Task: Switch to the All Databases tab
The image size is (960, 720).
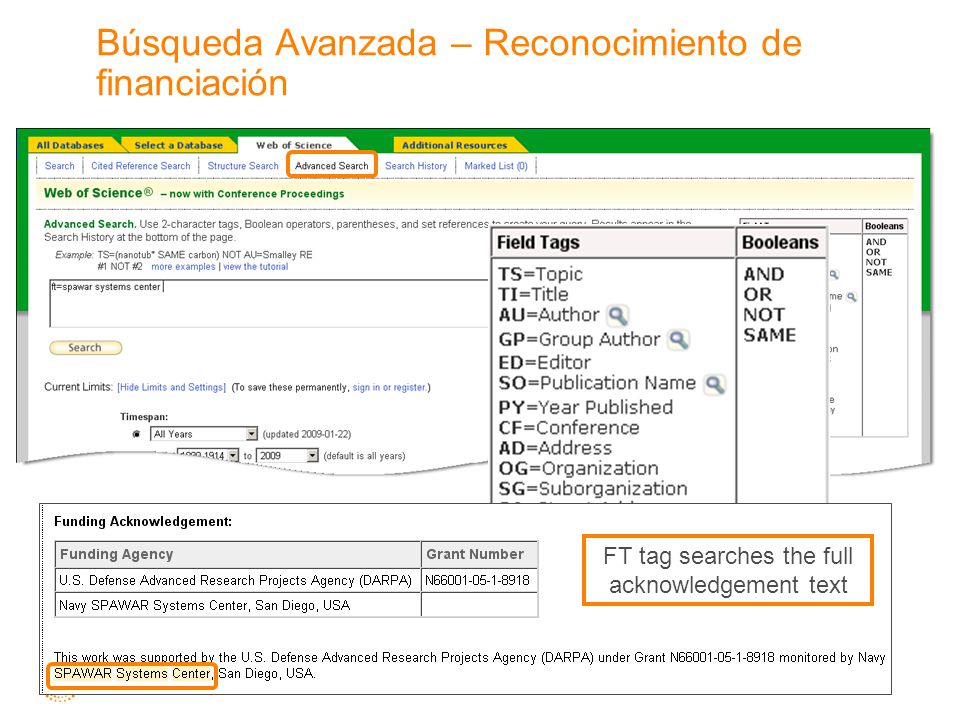Action: pyautogui.click(x=70, y=145)
